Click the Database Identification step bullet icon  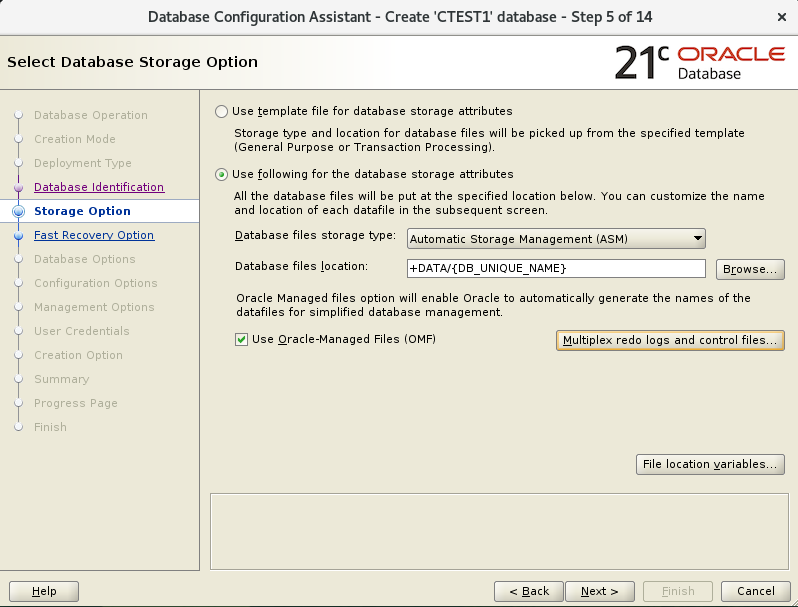[18, 187]
